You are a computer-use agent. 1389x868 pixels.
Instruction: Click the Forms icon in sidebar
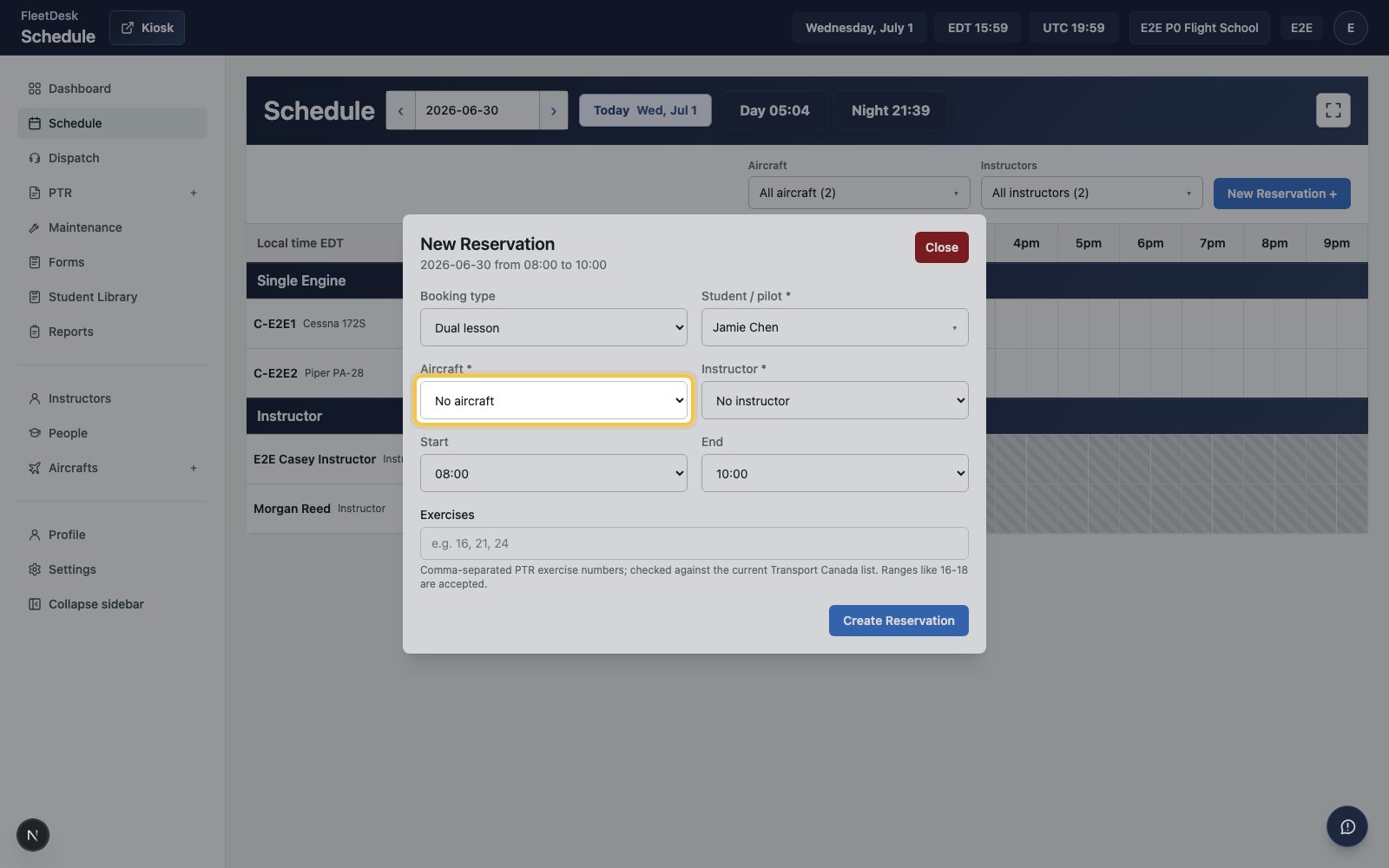coord(35,262)
